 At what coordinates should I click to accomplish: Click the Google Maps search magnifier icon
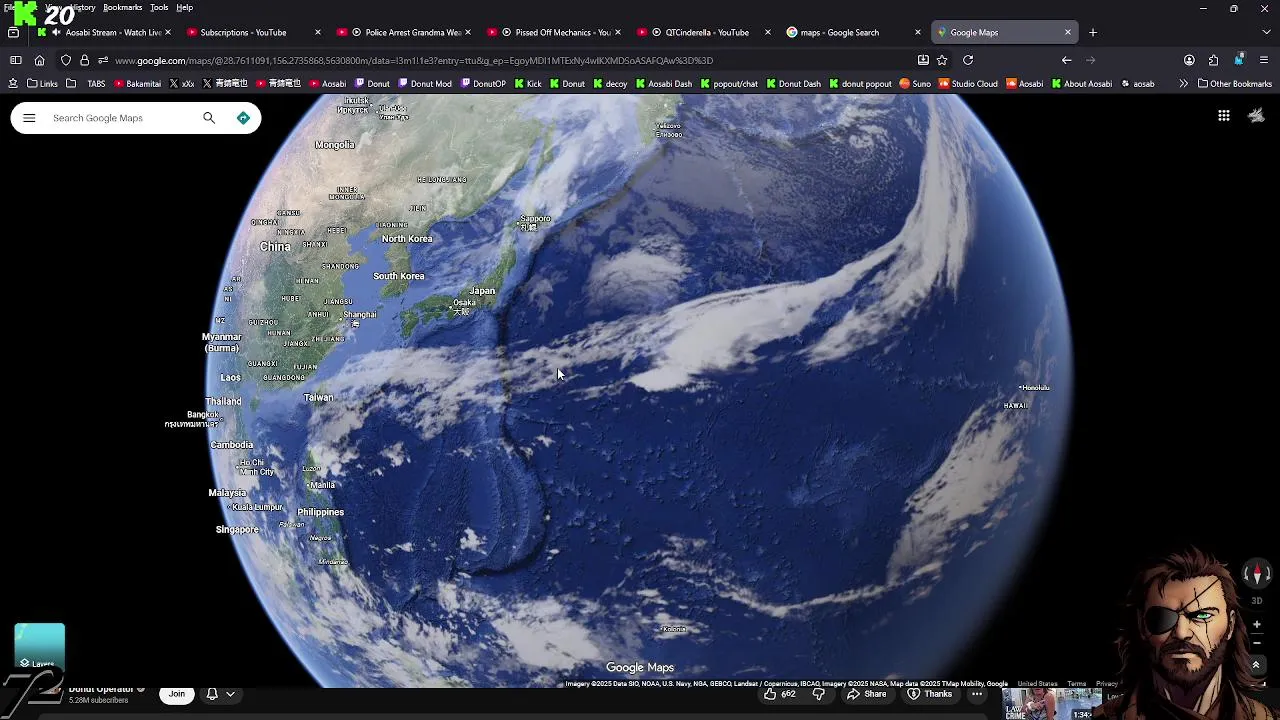(209, 118)
